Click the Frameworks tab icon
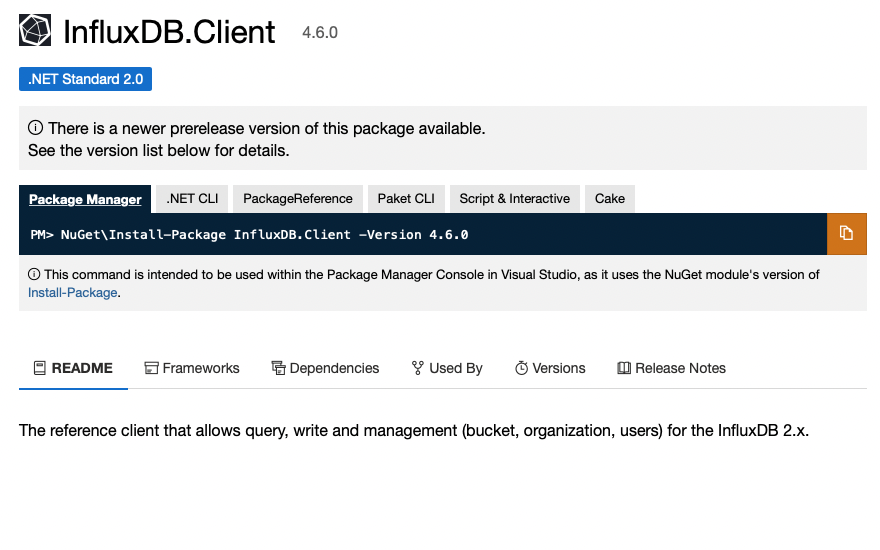Image resolution: width=880 pixels, height=550 pixels. point(151,368)
